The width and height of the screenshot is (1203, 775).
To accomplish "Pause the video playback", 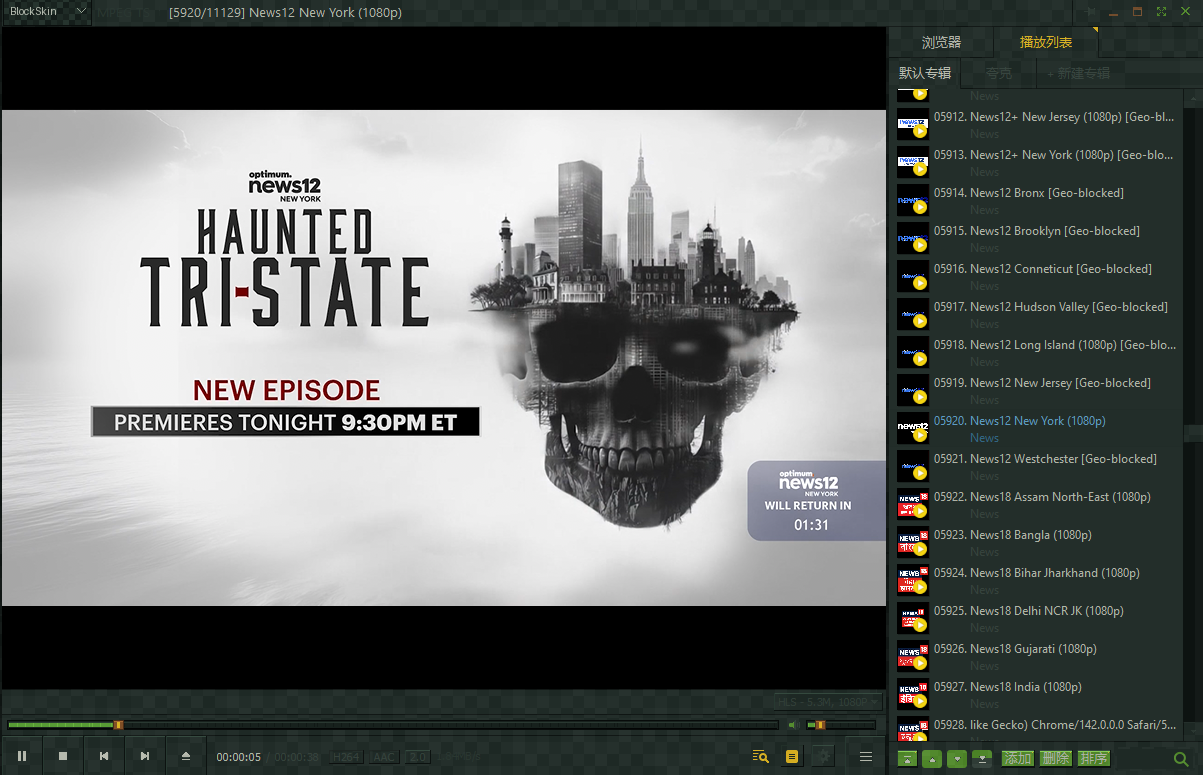I will 22,756.
